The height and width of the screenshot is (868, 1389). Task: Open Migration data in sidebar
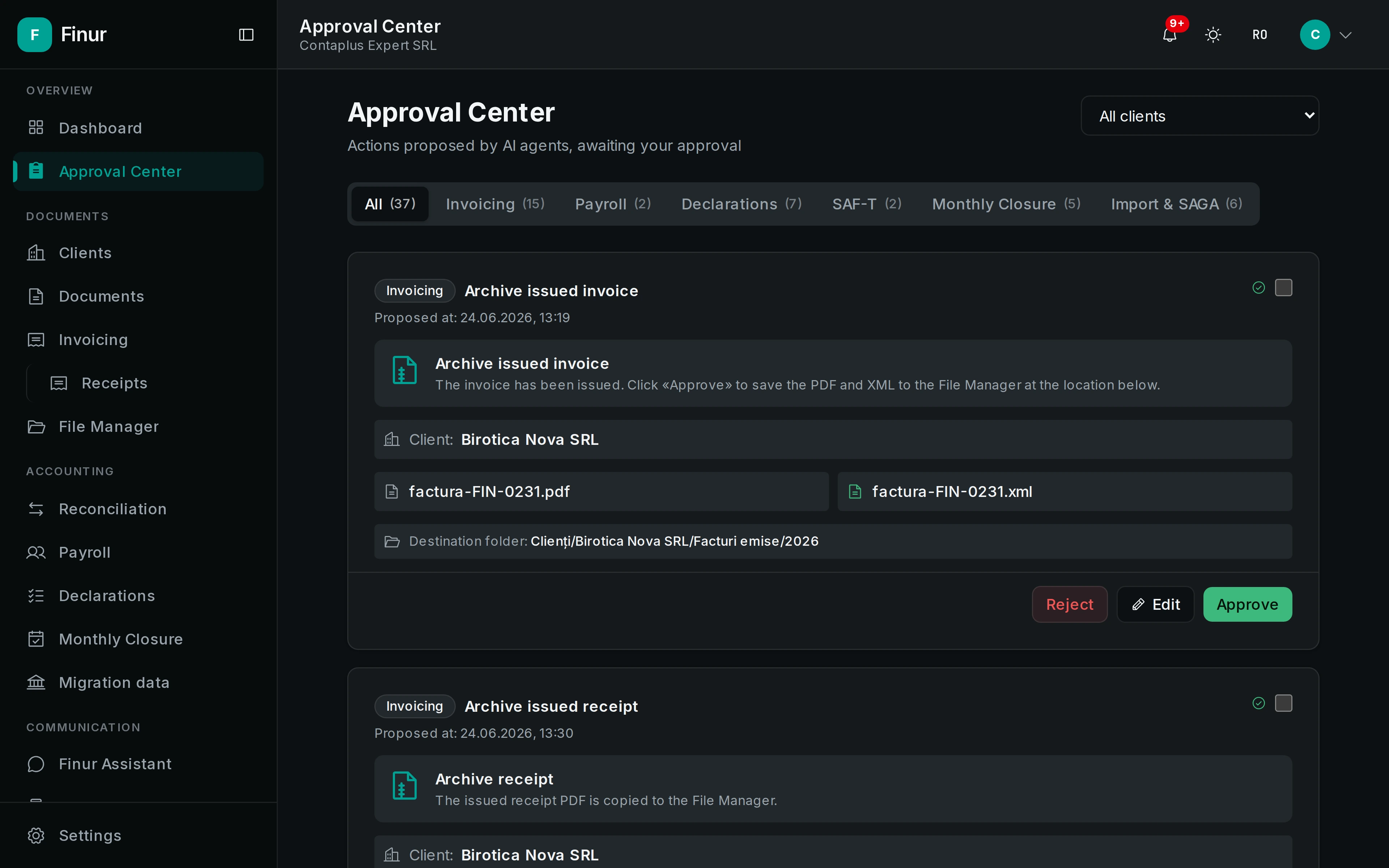click(138, 682)
